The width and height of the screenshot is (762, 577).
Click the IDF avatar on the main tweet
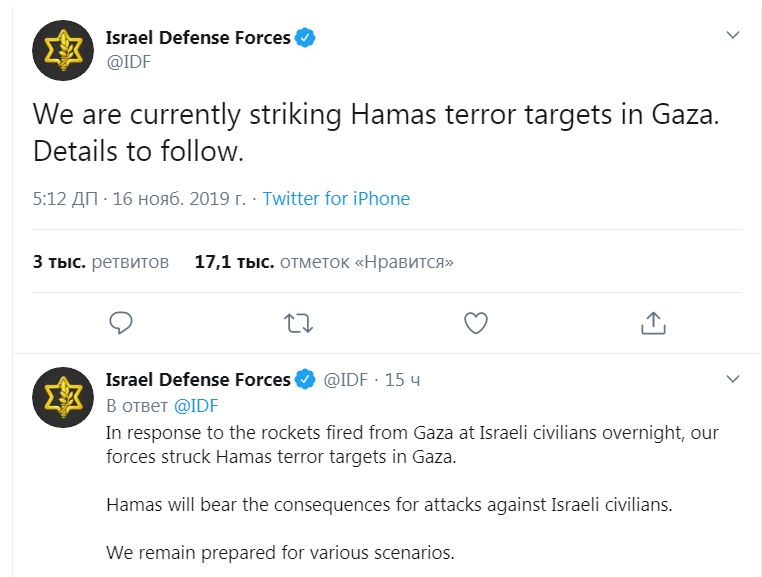(x=63, y=50)
